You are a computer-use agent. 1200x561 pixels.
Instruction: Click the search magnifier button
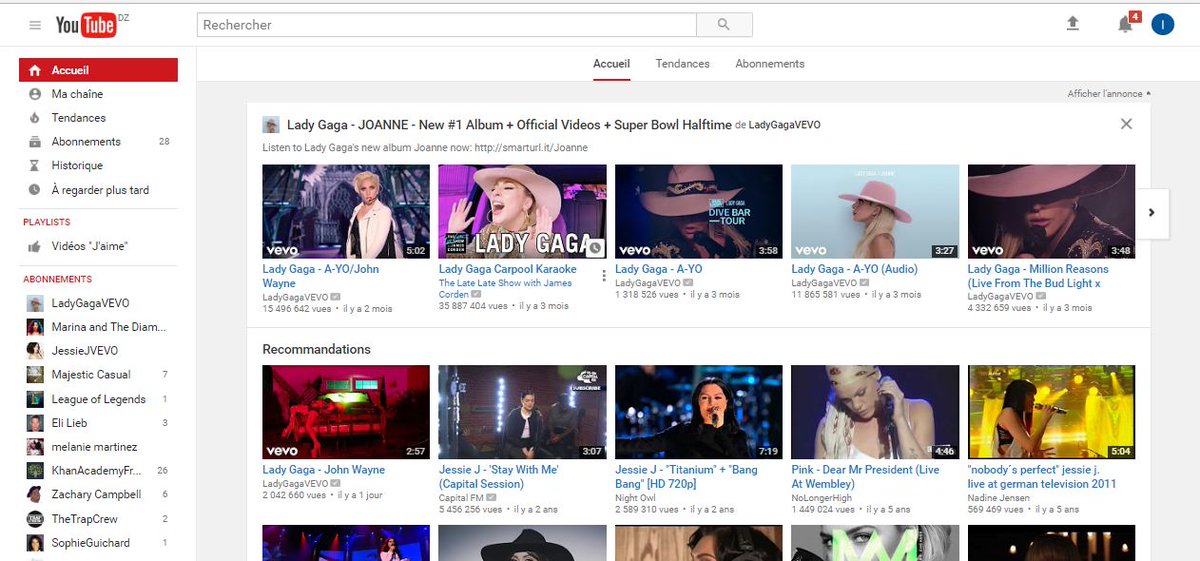(x=723, y=25)
